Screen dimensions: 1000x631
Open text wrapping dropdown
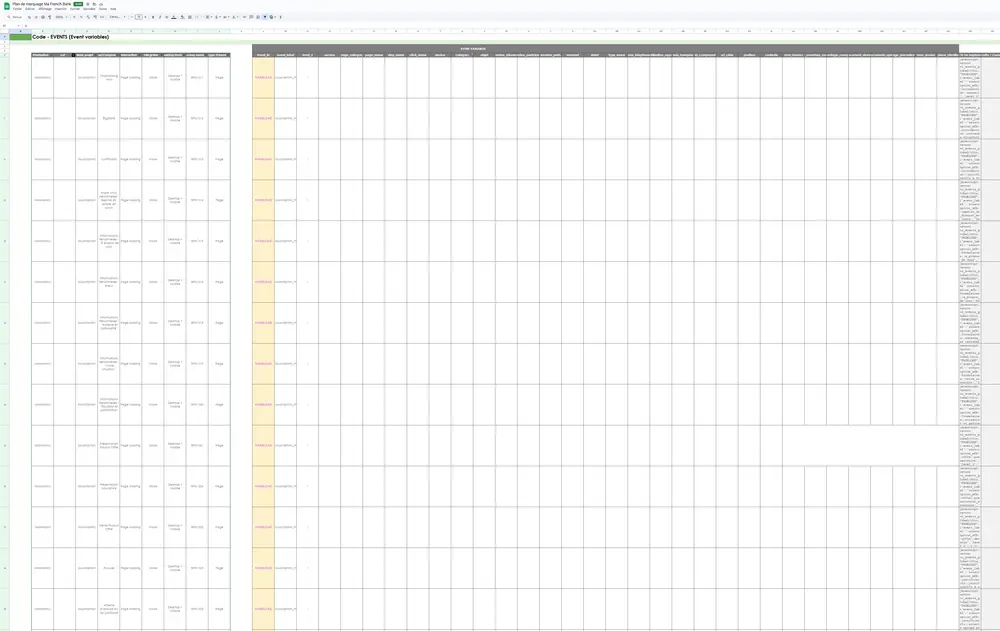[226, 17]
